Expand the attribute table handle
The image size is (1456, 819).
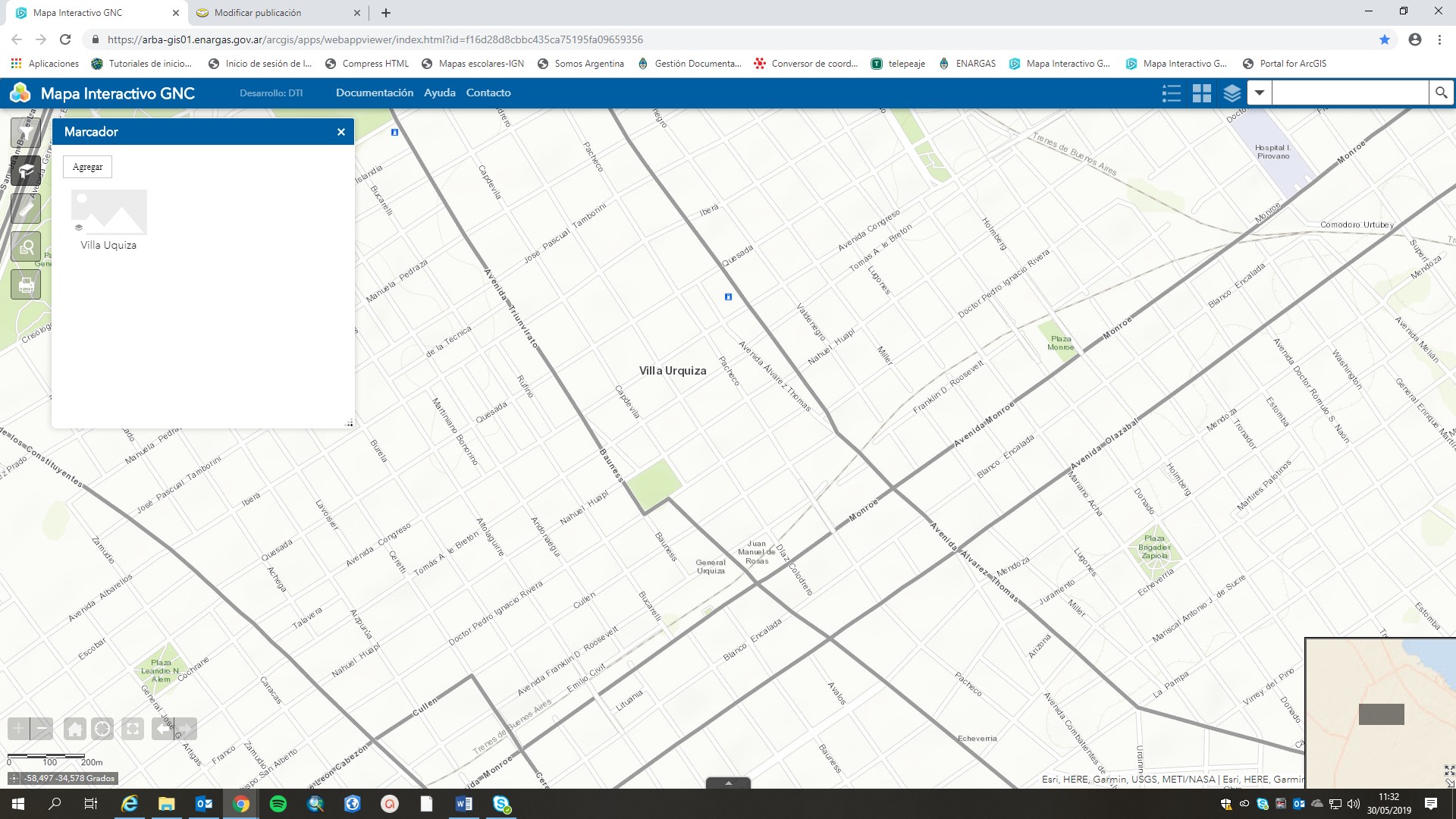click(728, 783)
